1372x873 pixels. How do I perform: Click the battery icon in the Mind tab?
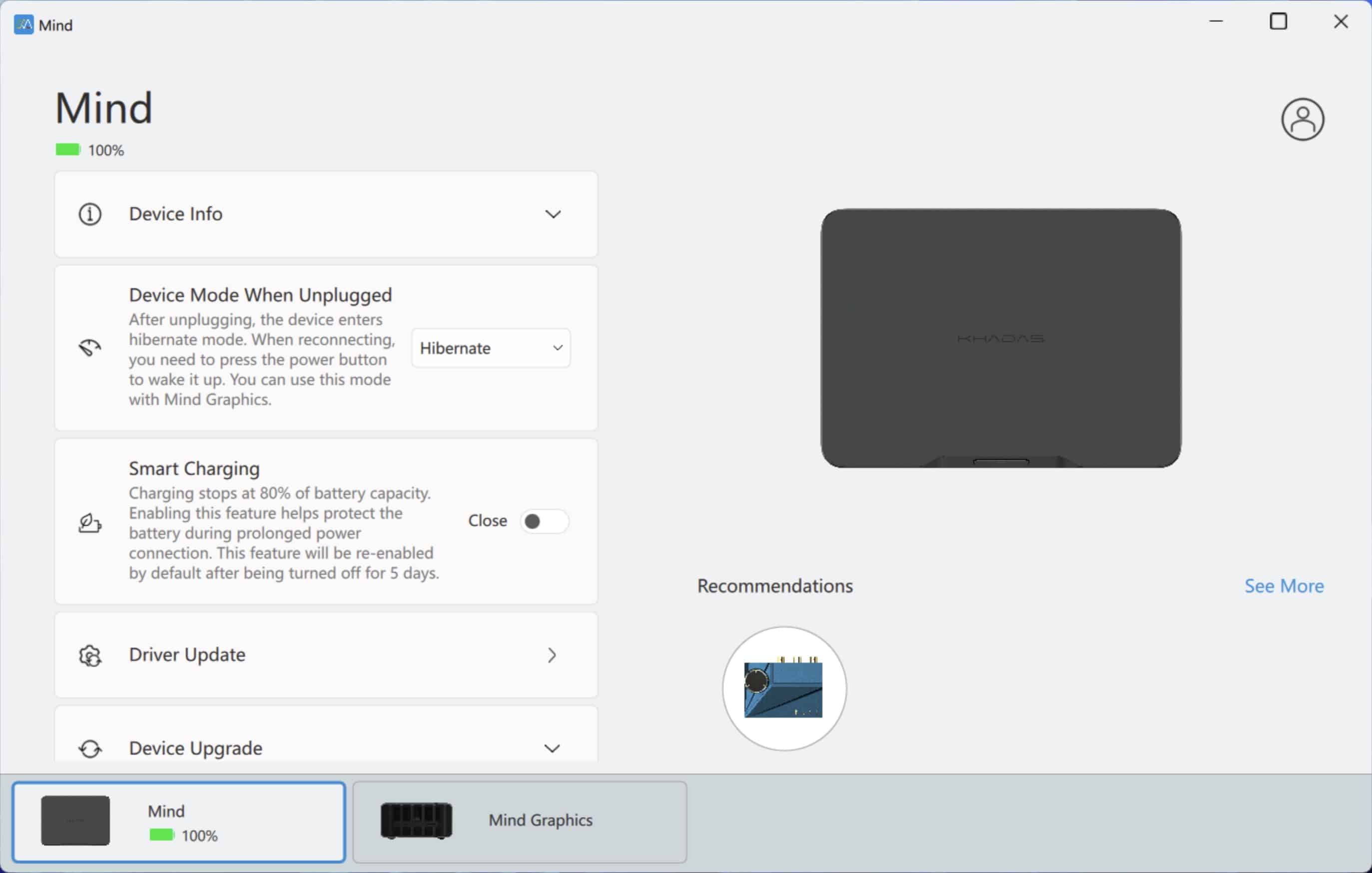pos(162,835)
